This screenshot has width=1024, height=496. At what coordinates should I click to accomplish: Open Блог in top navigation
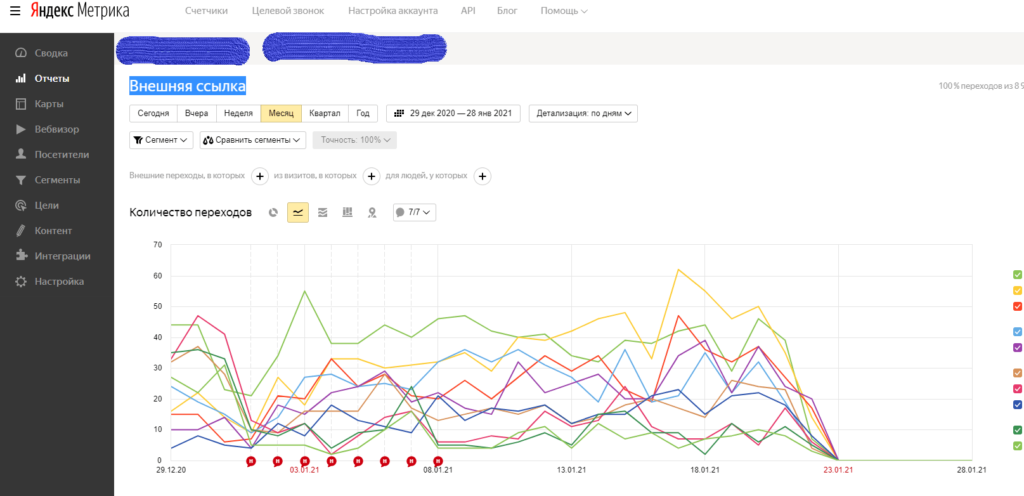pos(507,11)
